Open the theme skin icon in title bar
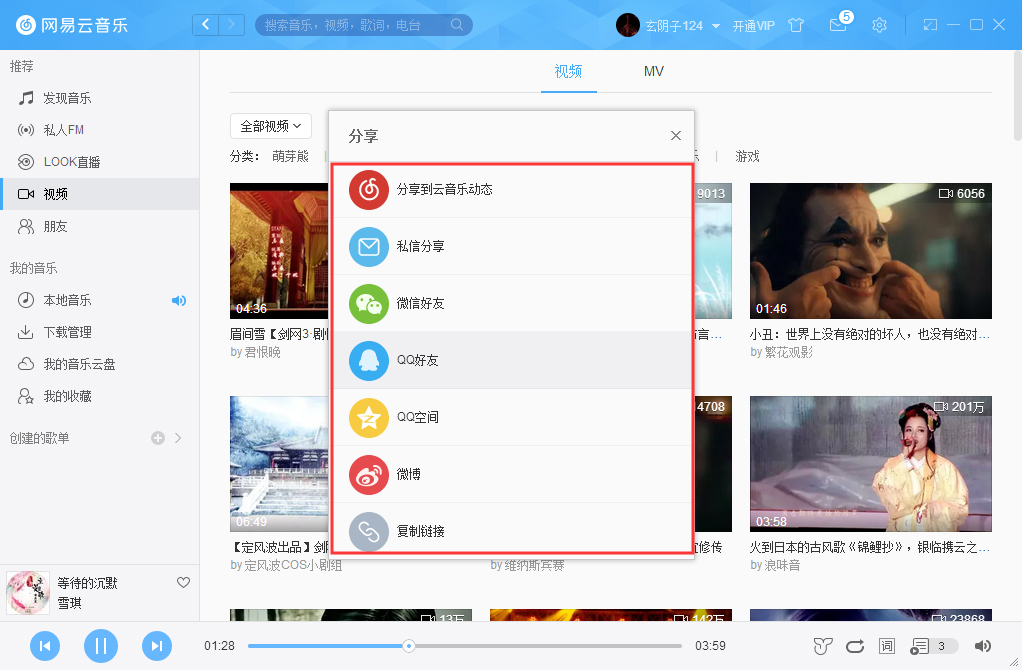1022x670 pixels. 796,25
